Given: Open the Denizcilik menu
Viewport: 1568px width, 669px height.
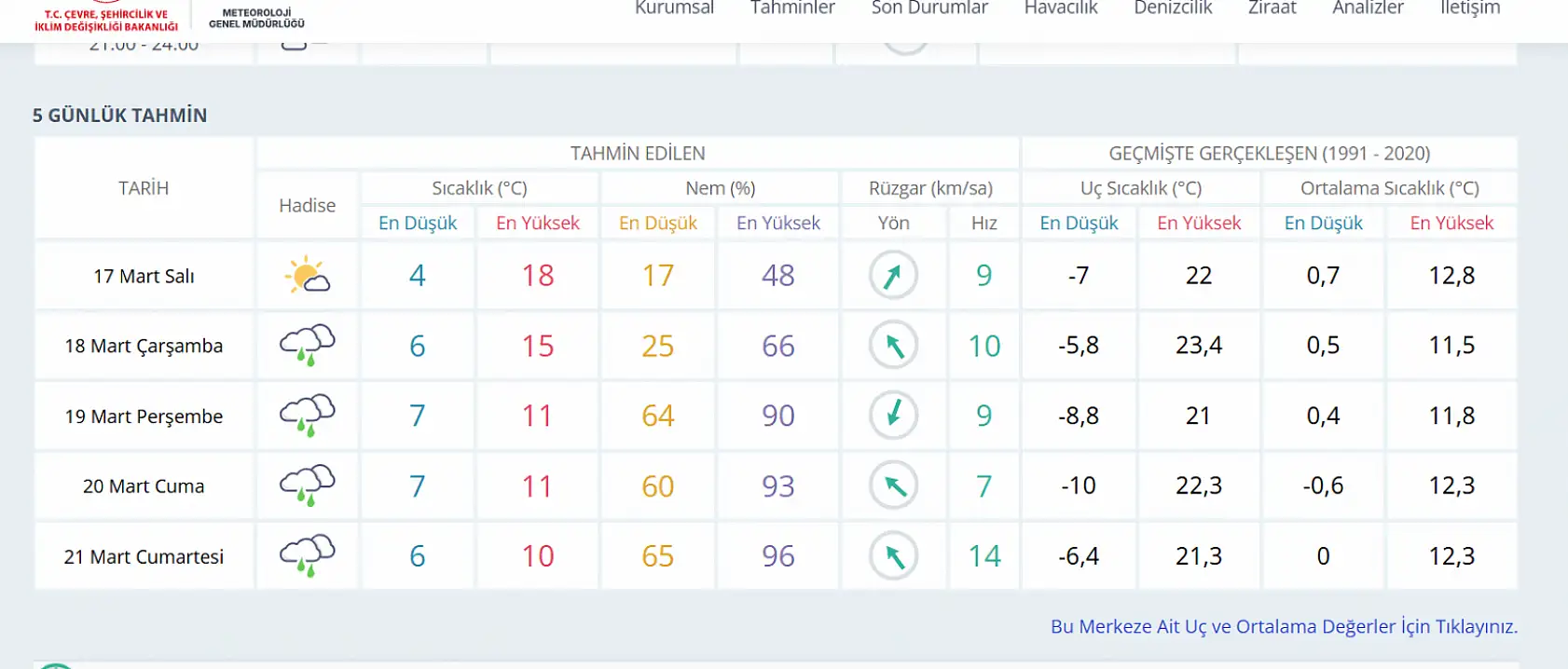Looking at the screenshot, I should [1173, 8].
